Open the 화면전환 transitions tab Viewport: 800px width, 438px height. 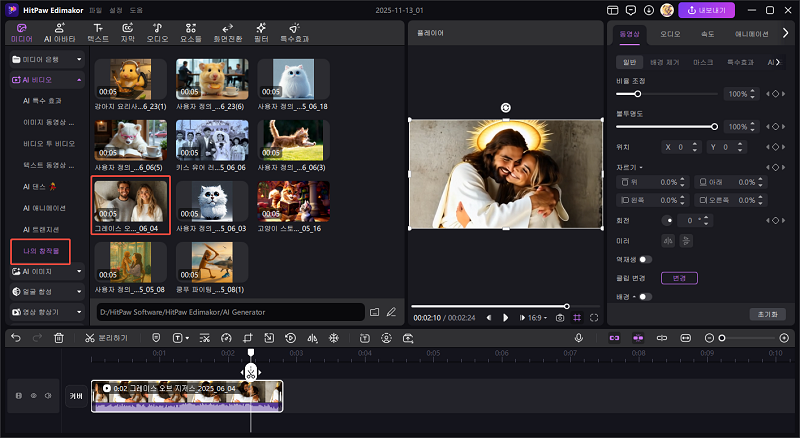coord(228,33)
